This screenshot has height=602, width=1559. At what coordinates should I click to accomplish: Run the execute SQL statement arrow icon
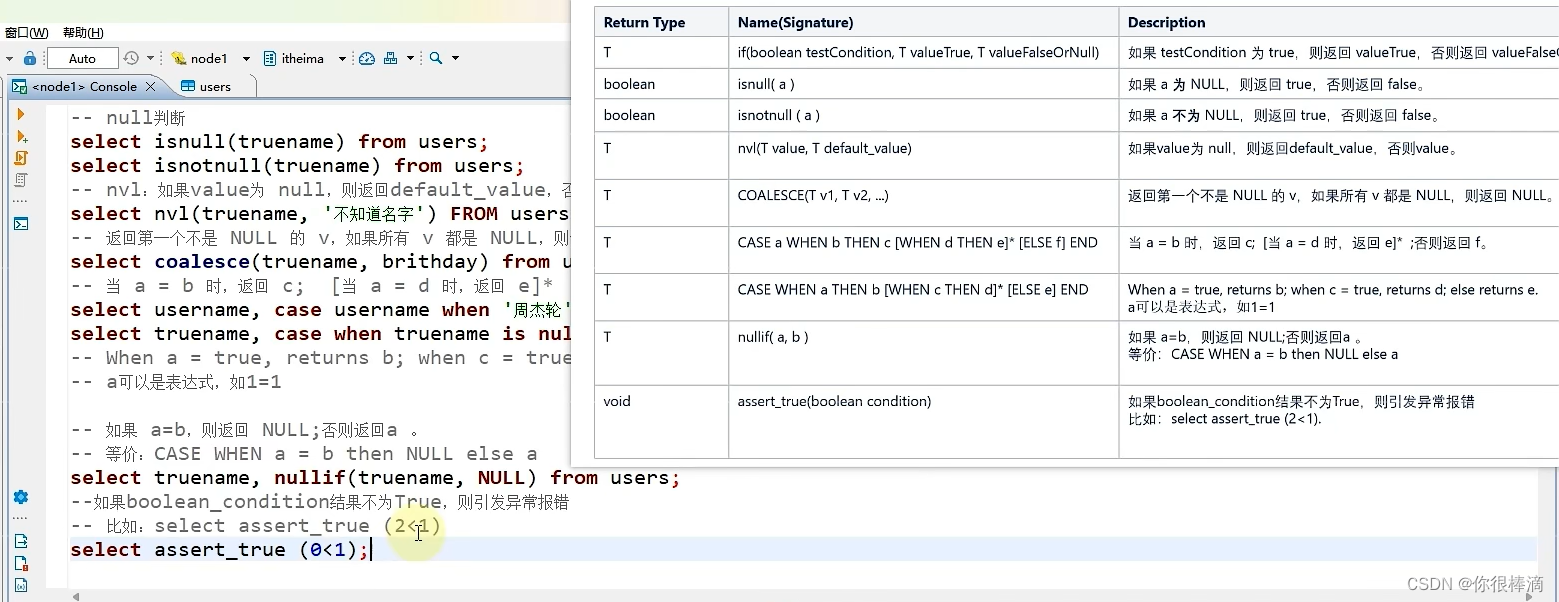[x=21, y=115]
